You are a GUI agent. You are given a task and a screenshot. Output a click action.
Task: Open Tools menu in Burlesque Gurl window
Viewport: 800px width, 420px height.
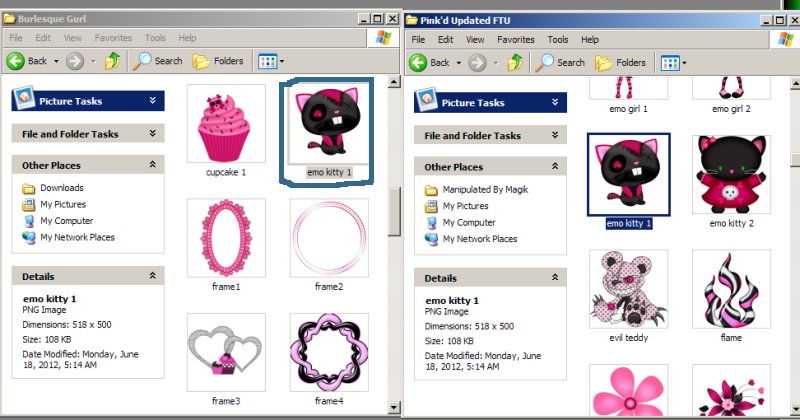(155, 38)
